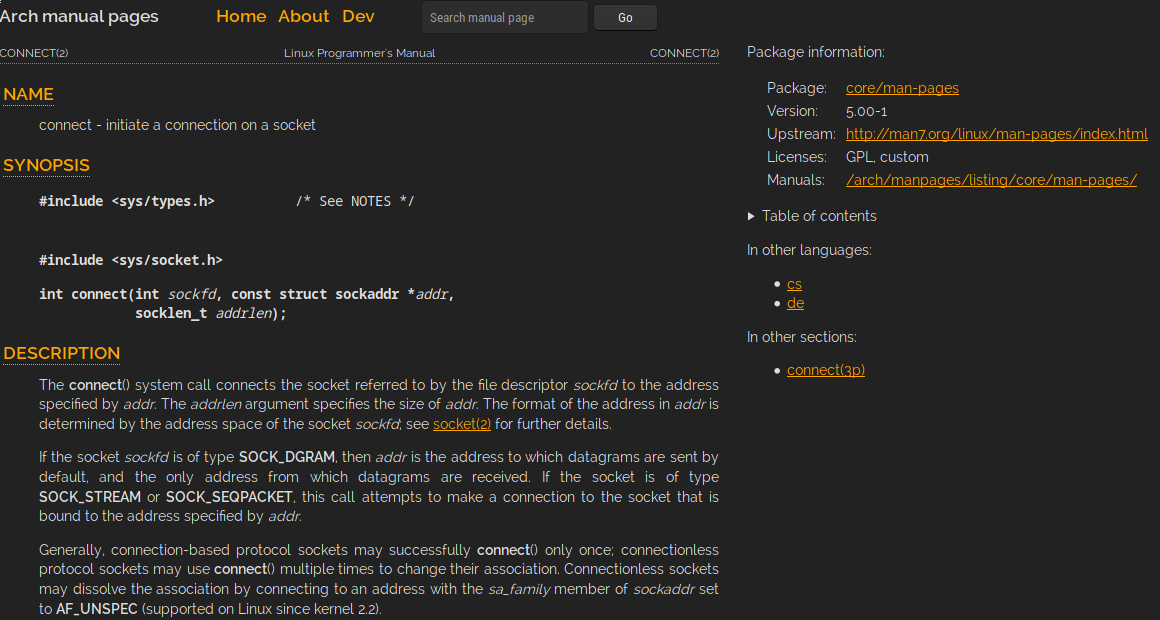Image resolution: width=1160 pixels, height=620 pixels.
Task: Click the Arch manual pages site title
Action: click(79, 17)
